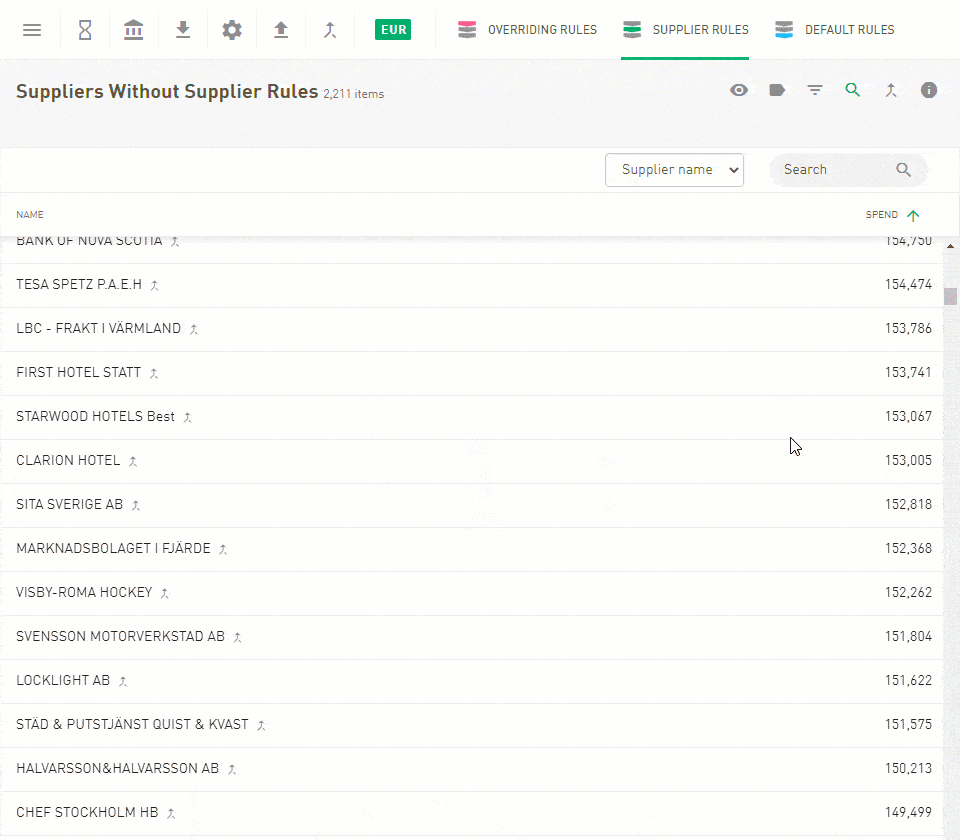This screenshot has height=840, width=960.
Task: Open the hamburger menu
Action: 32,30
